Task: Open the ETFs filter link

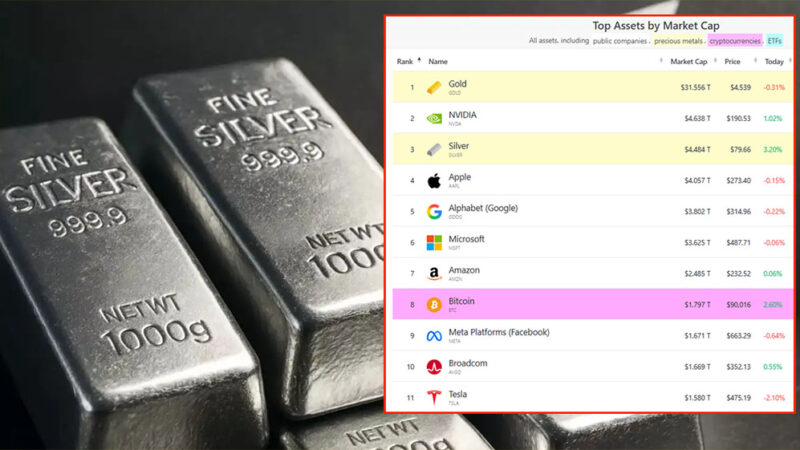Action: point(774,41)
